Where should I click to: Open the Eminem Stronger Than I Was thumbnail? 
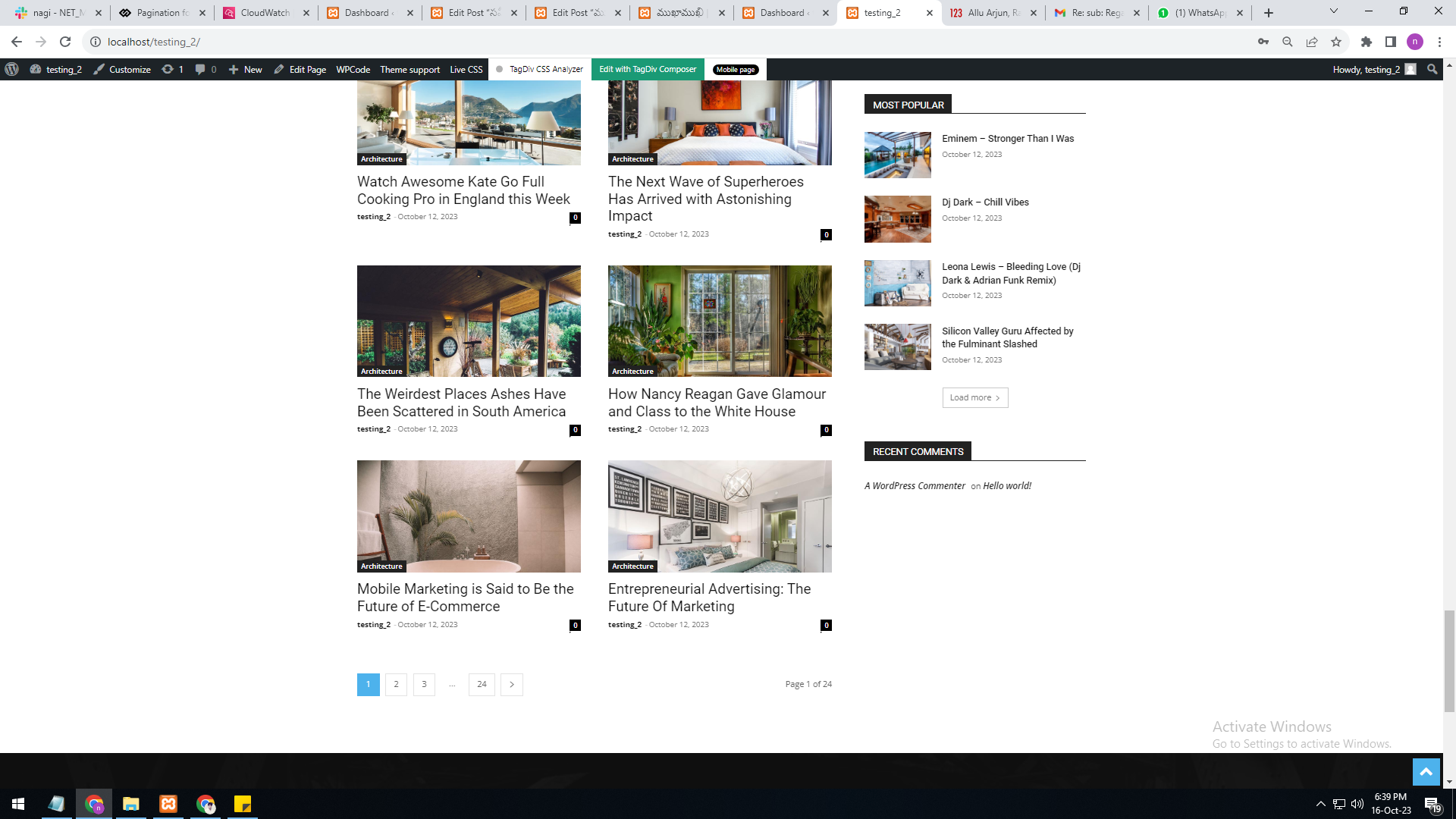(898, 155)
